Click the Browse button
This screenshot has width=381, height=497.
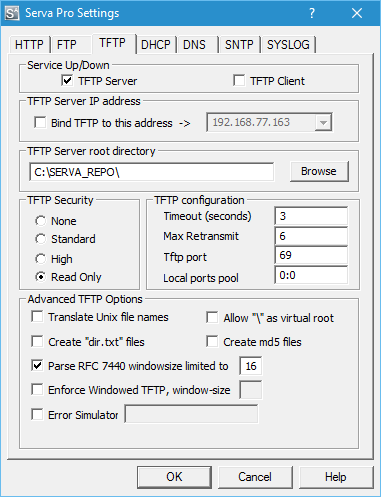[x=319, y=171]
